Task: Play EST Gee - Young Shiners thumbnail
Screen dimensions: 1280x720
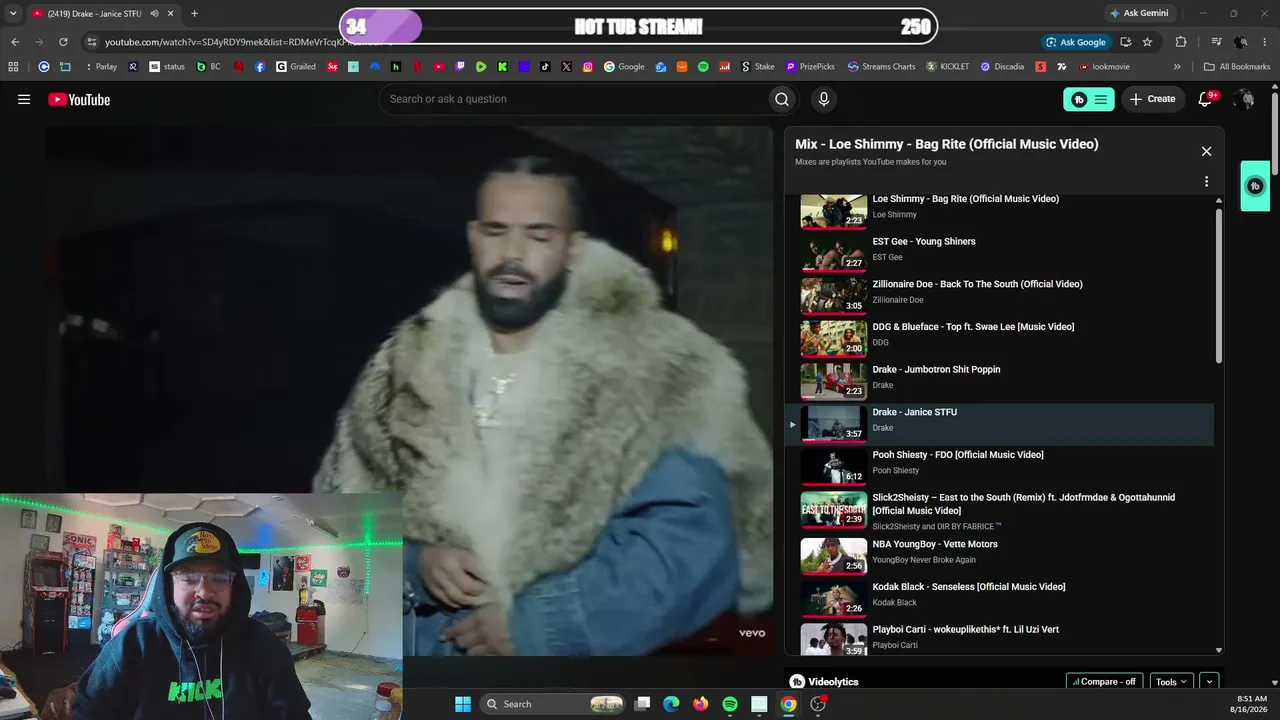Action: 834,253
